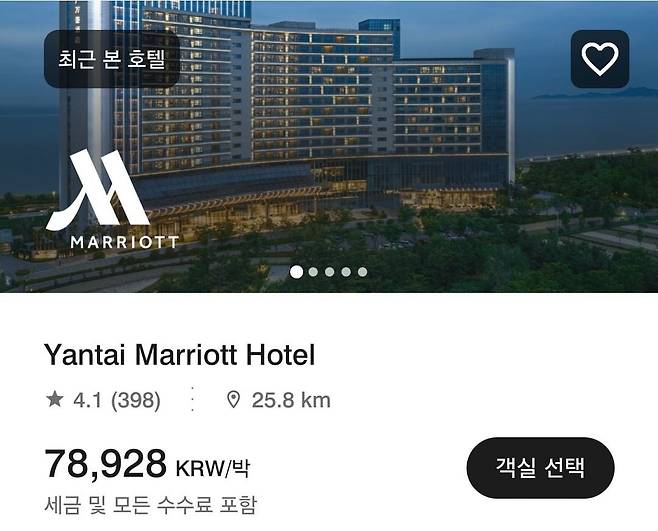This screenshot has width=658, height=531.
Task: Click the MARRIOTT wordmark text on photo
Action: pyautogui.click(x=125, y=242)
